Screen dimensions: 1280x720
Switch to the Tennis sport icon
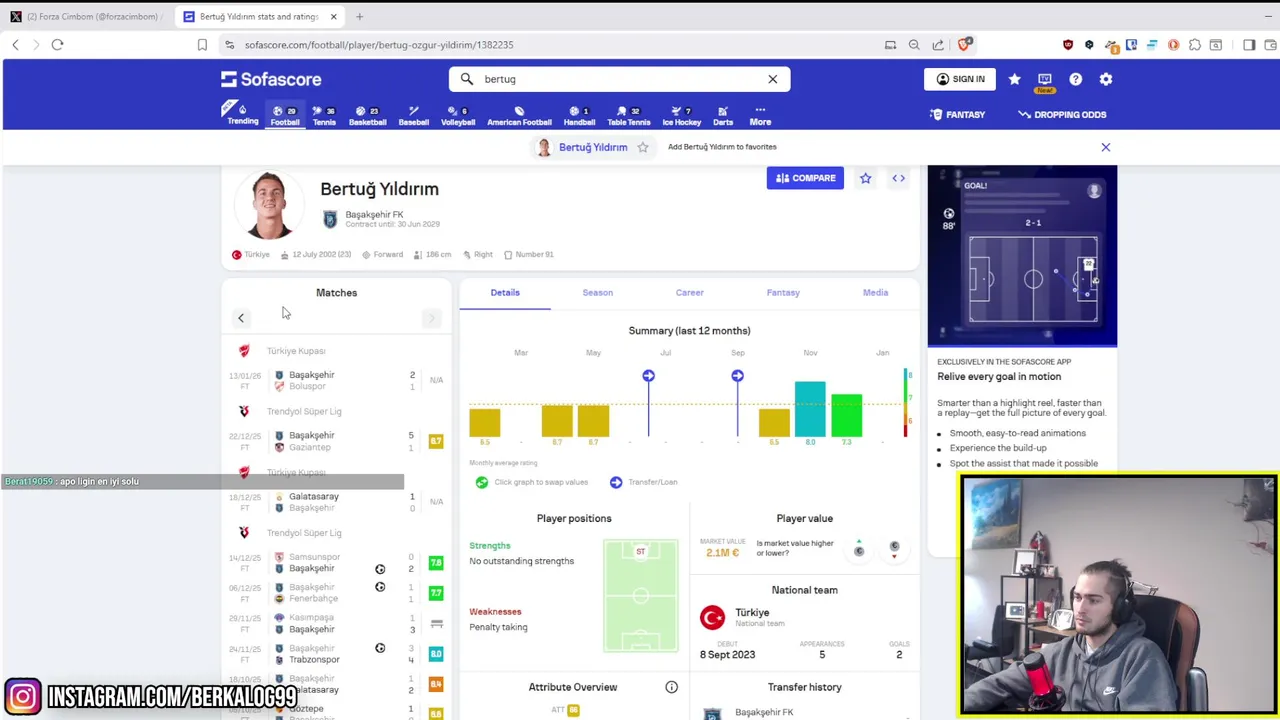point(324,115)
